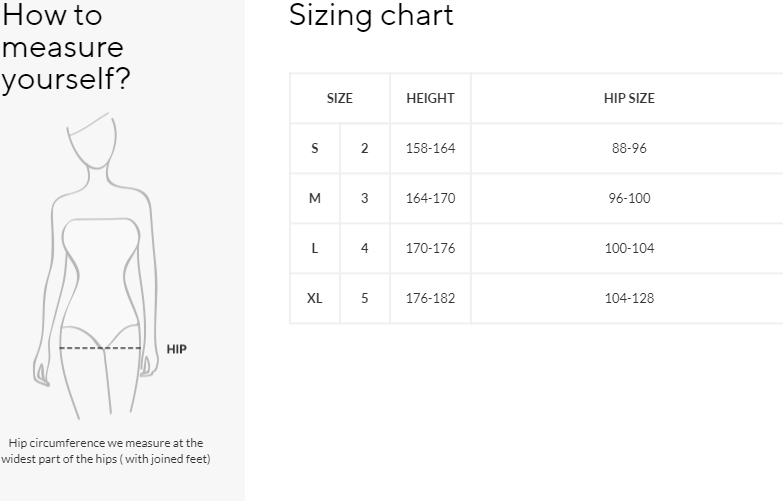Viewport: 783px width, 501px height.
Task: Click the 88-96 hip size value
Action: point(629,148)
